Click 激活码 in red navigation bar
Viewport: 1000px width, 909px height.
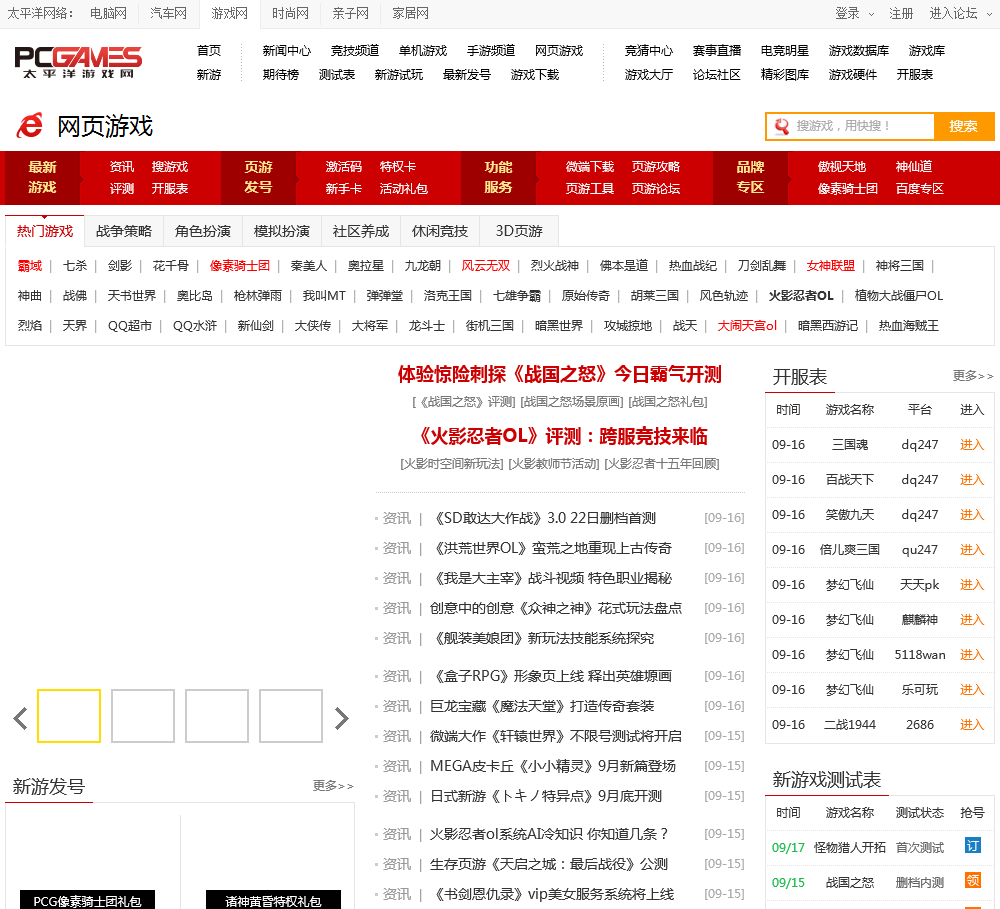(x=344, y=166)
